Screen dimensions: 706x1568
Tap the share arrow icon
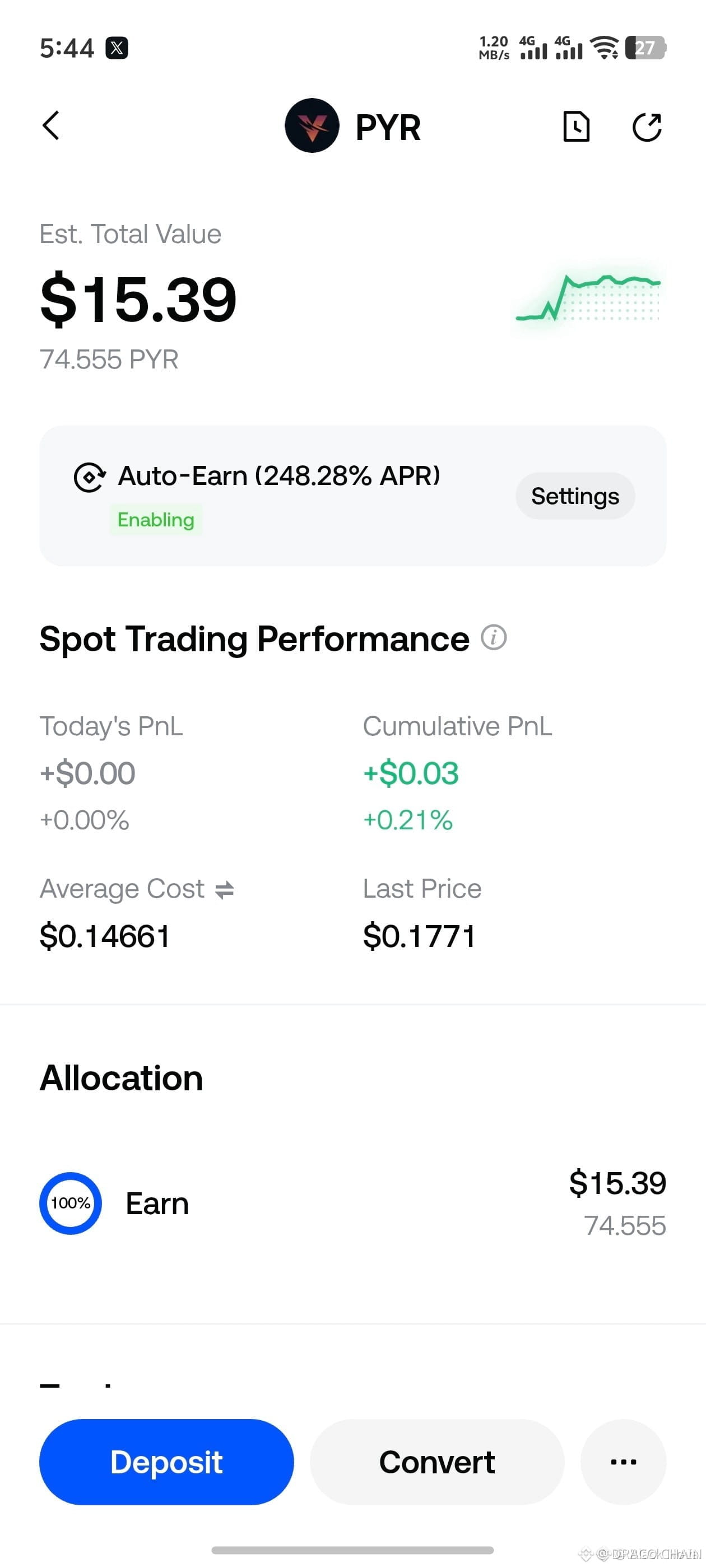click(647, 127)
